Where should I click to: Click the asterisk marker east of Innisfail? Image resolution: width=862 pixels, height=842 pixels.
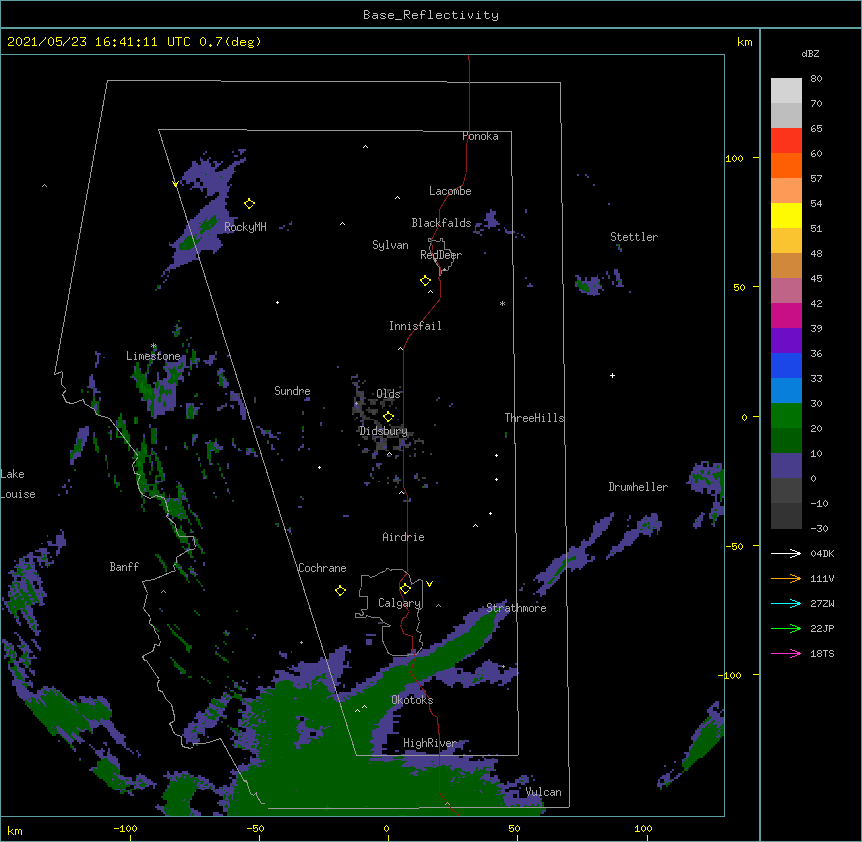(x=502, y=303)
